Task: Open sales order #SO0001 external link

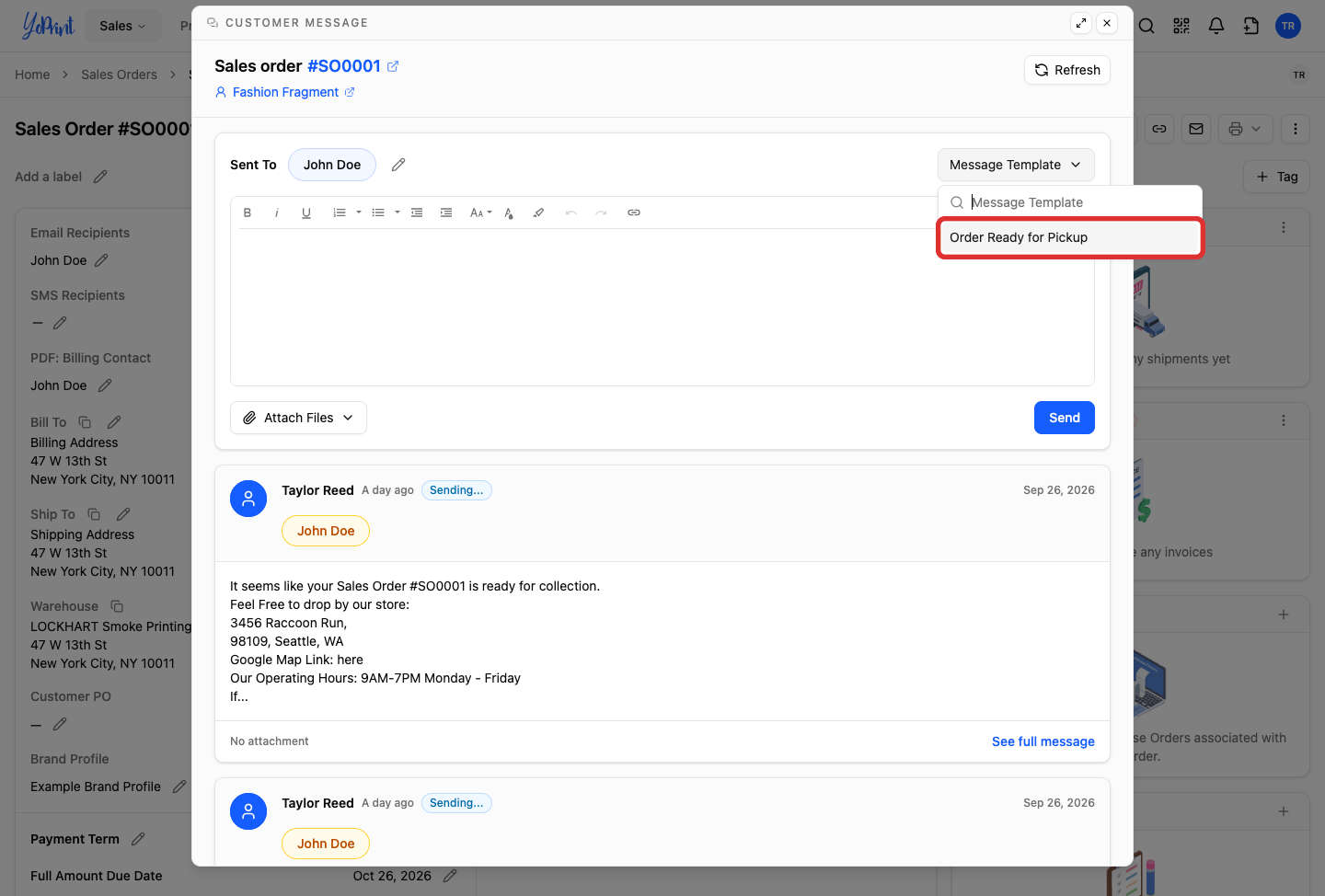Action: pyautogui.click(x=393, y=66)
